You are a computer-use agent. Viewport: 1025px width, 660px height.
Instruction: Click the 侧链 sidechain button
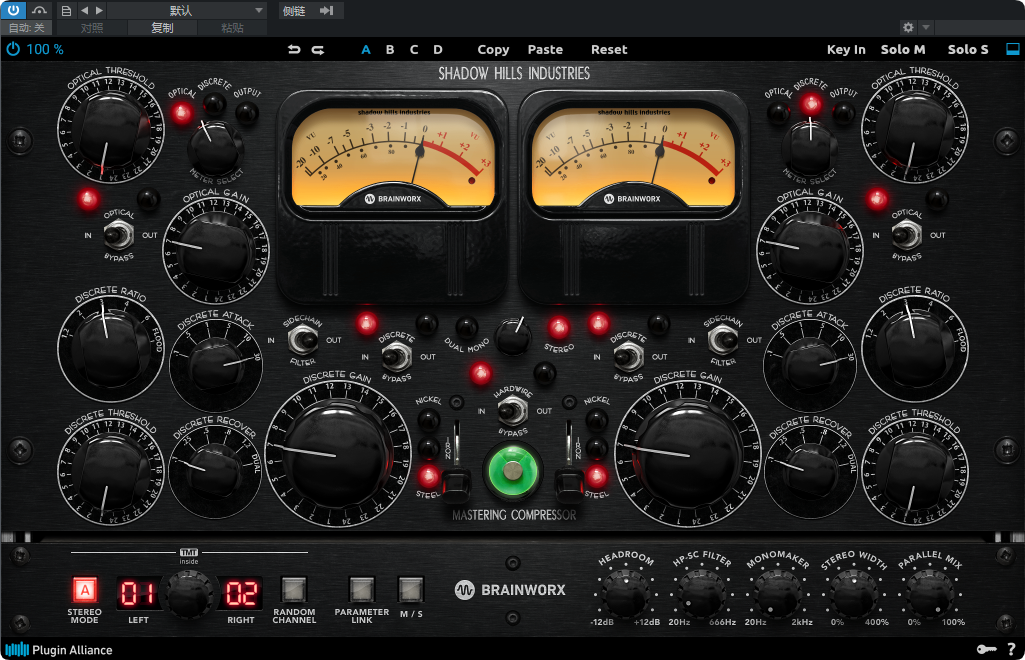pyautogui.click(x=294, y=10)
